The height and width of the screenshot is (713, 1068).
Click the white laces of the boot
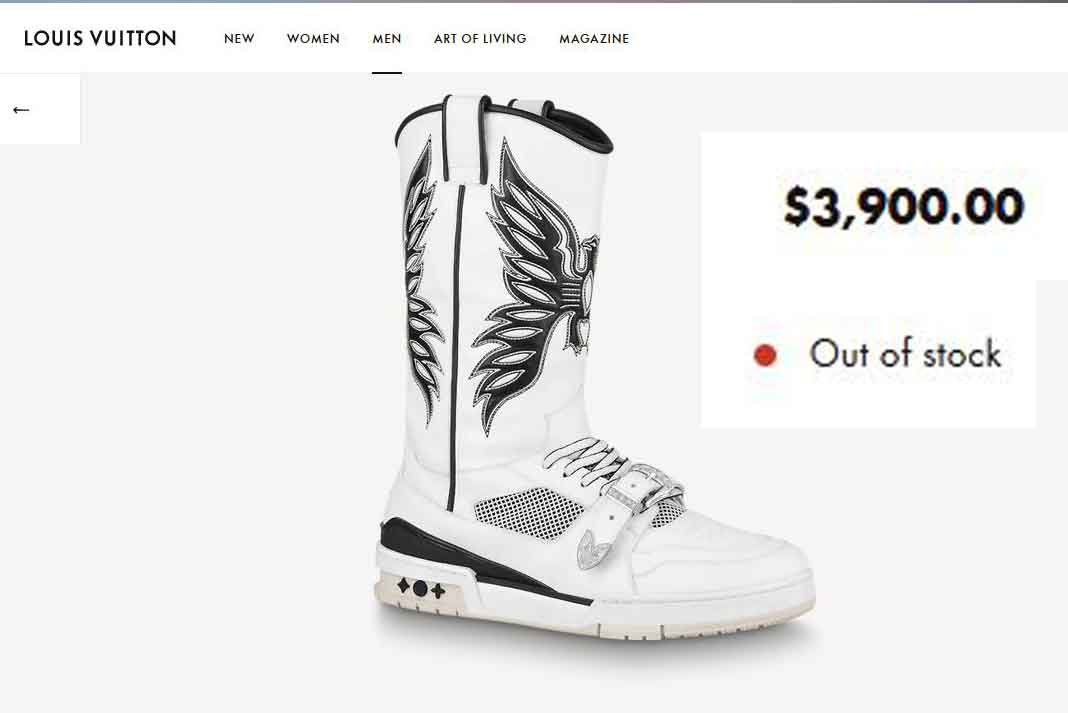[586, 462]
